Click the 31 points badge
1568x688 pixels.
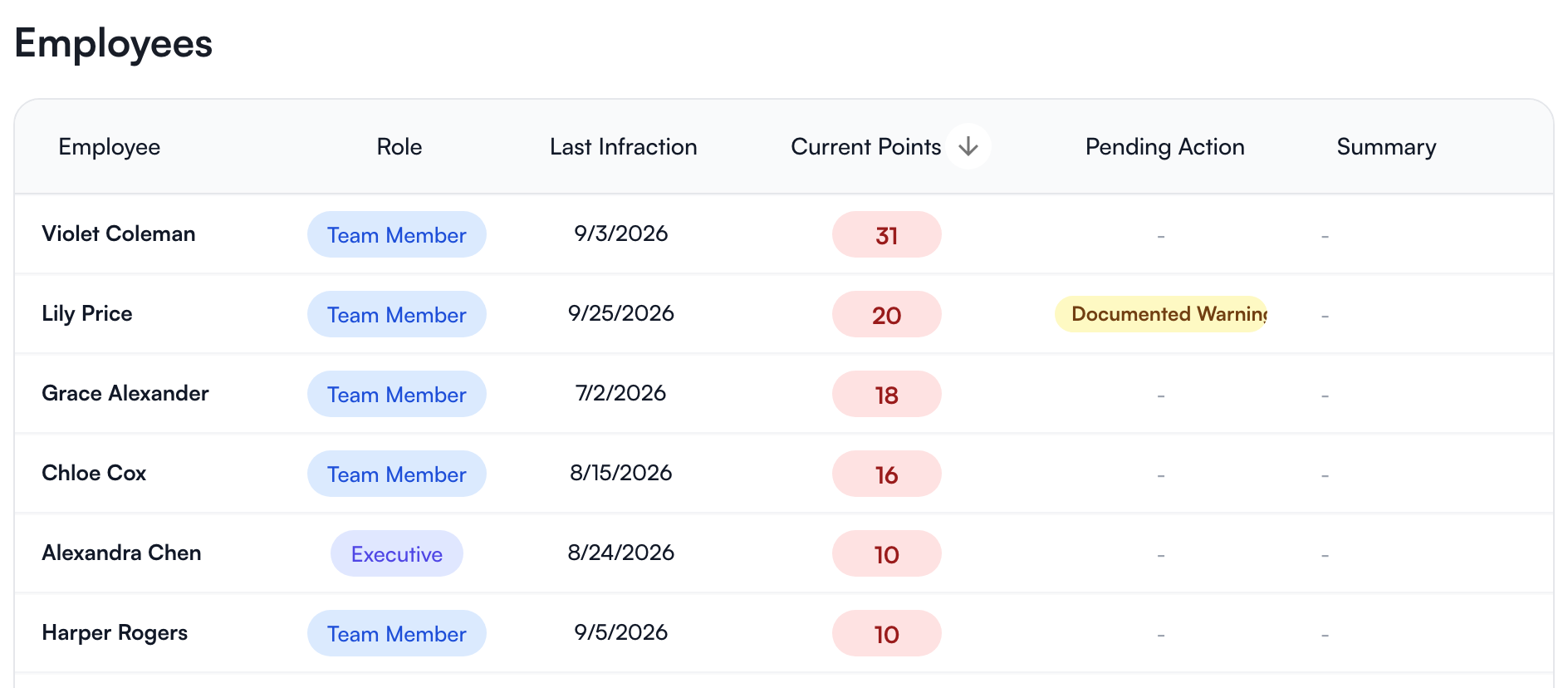coord(887,234)
